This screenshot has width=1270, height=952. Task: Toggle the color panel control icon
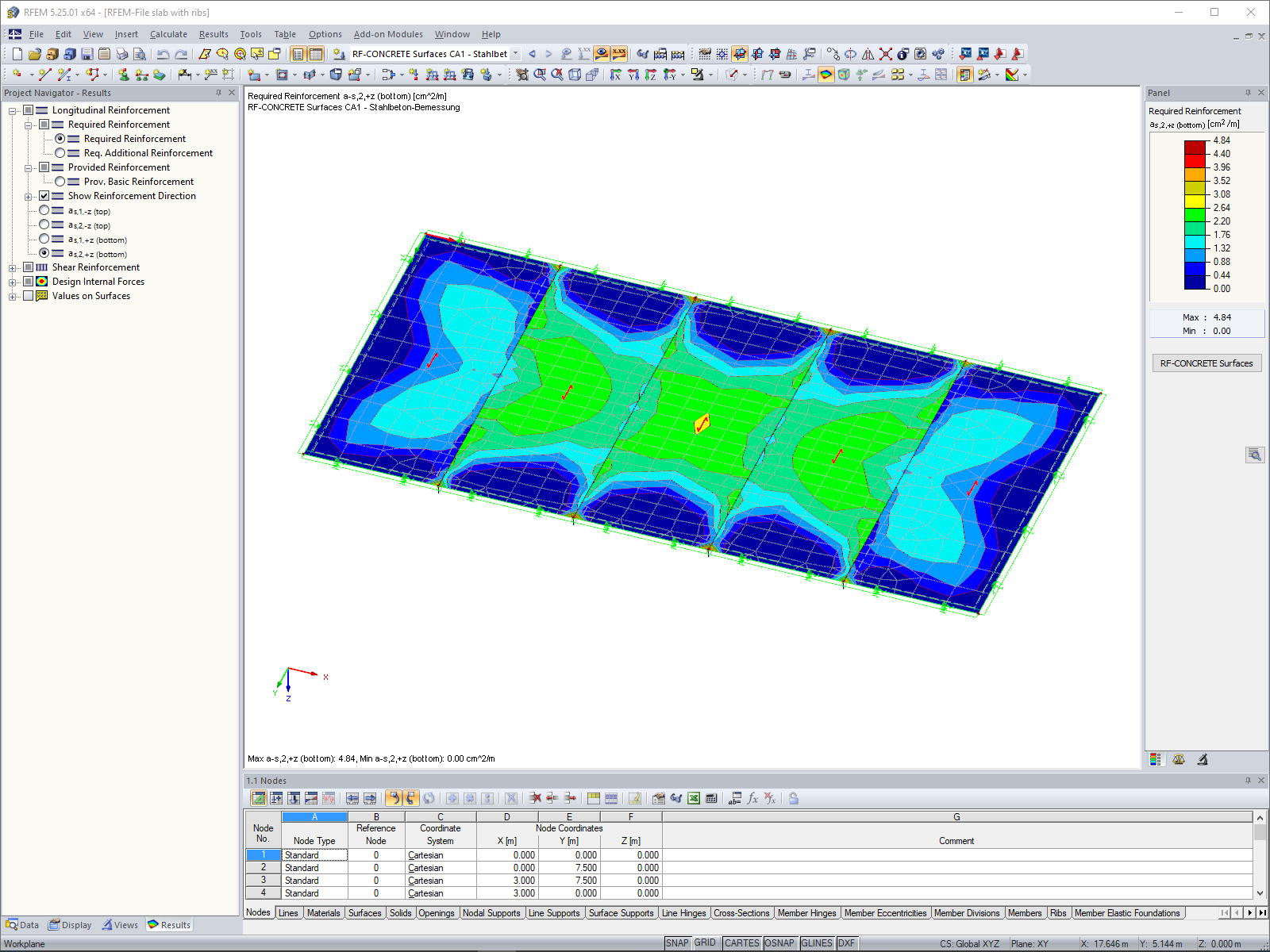click(x=965, y=75)
